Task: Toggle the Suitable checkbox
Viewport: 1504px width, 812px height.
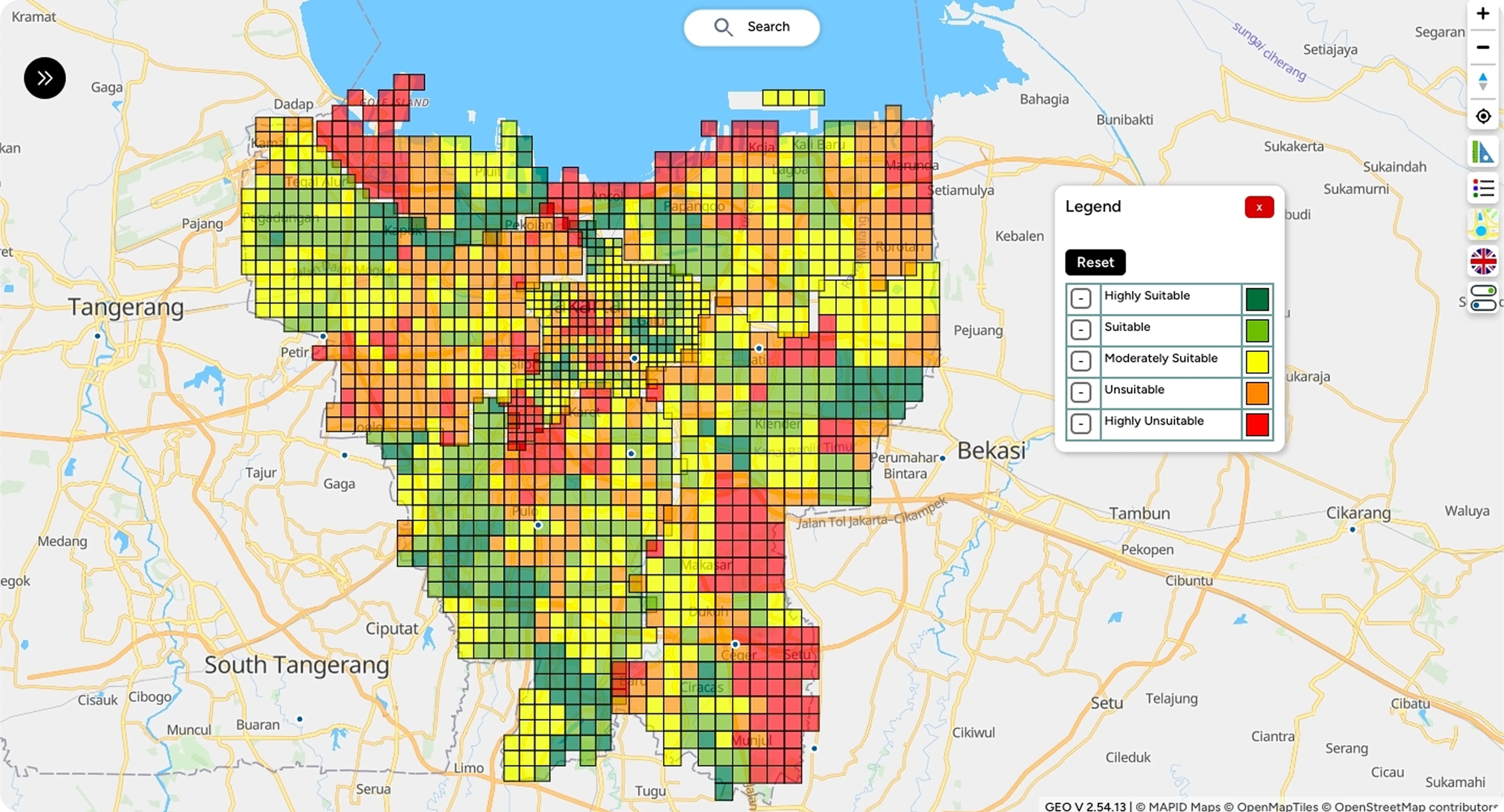Action: point(1081,330)
